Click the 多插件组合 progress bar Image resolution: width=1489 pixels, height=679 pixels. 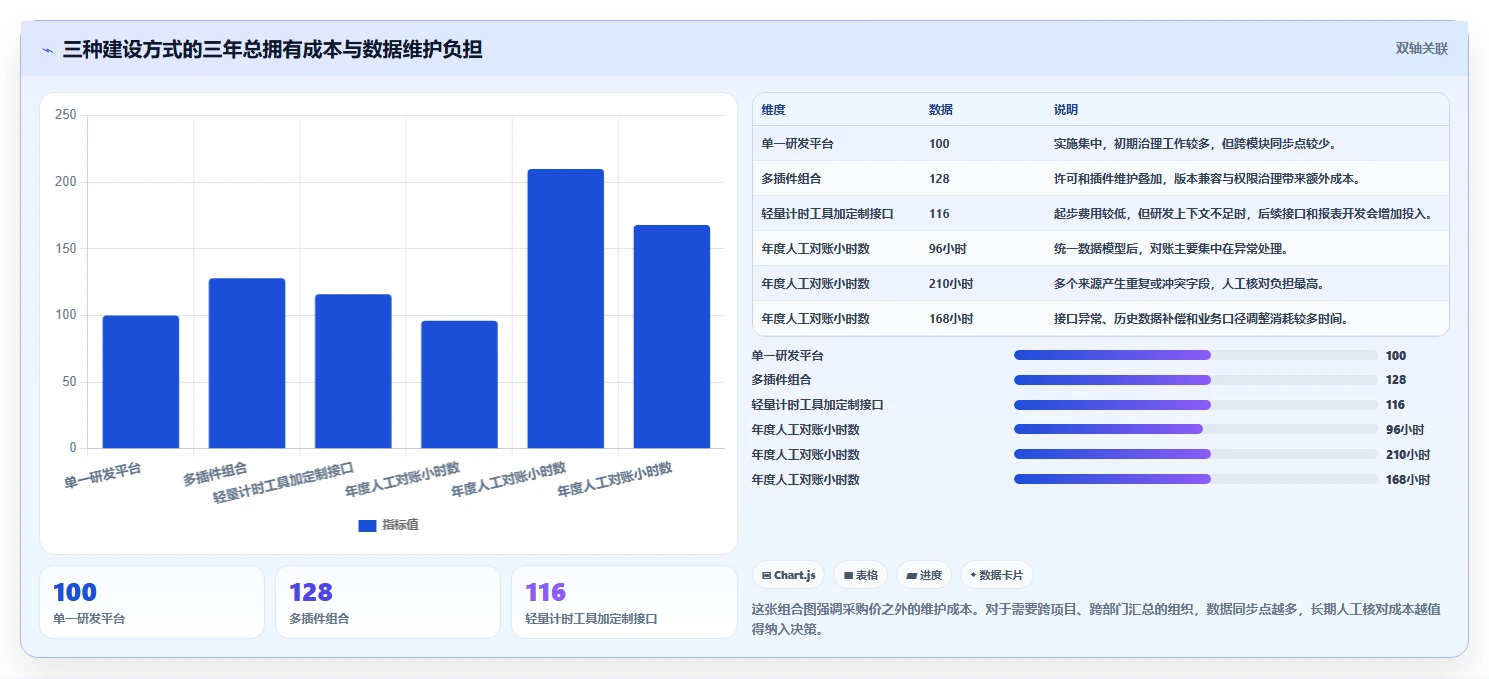tap(1195, 380)
